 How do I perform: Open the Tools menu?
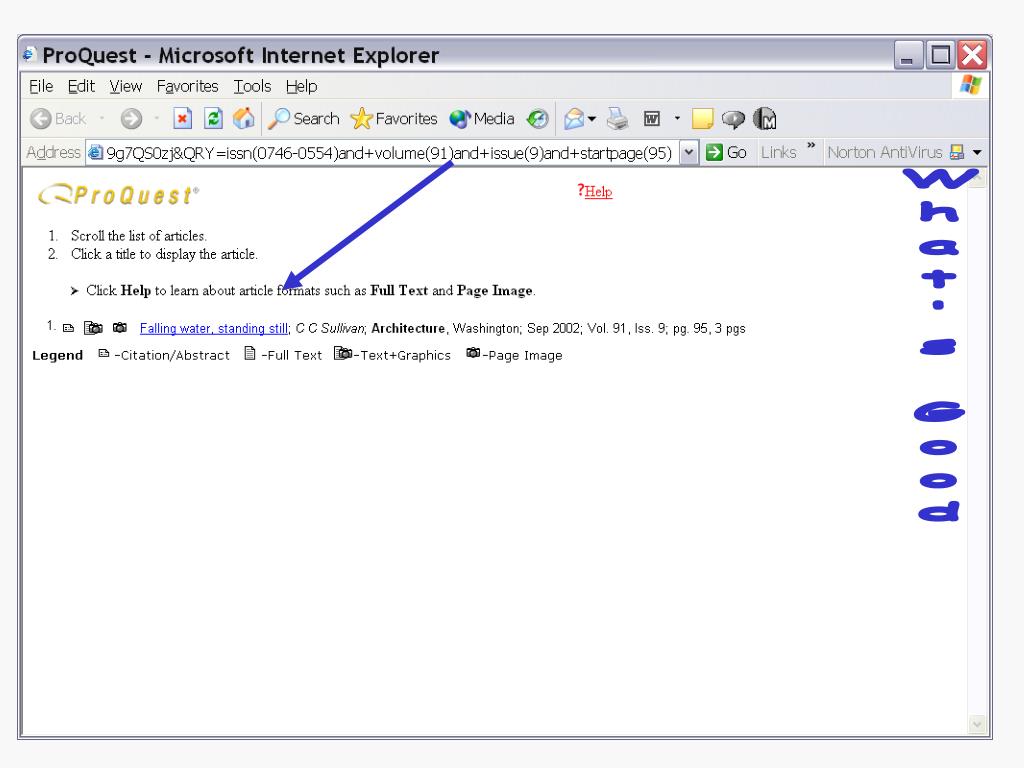tap(252, 86)
